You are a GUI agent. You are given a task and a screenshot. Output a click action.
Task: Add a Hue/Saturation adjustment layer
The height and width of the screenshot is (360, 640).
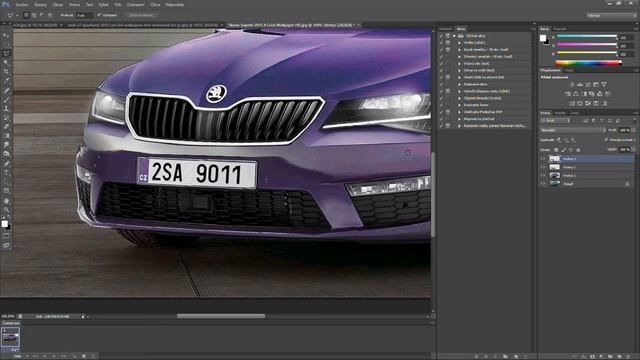pyautogui.click(x=568, y=94)
